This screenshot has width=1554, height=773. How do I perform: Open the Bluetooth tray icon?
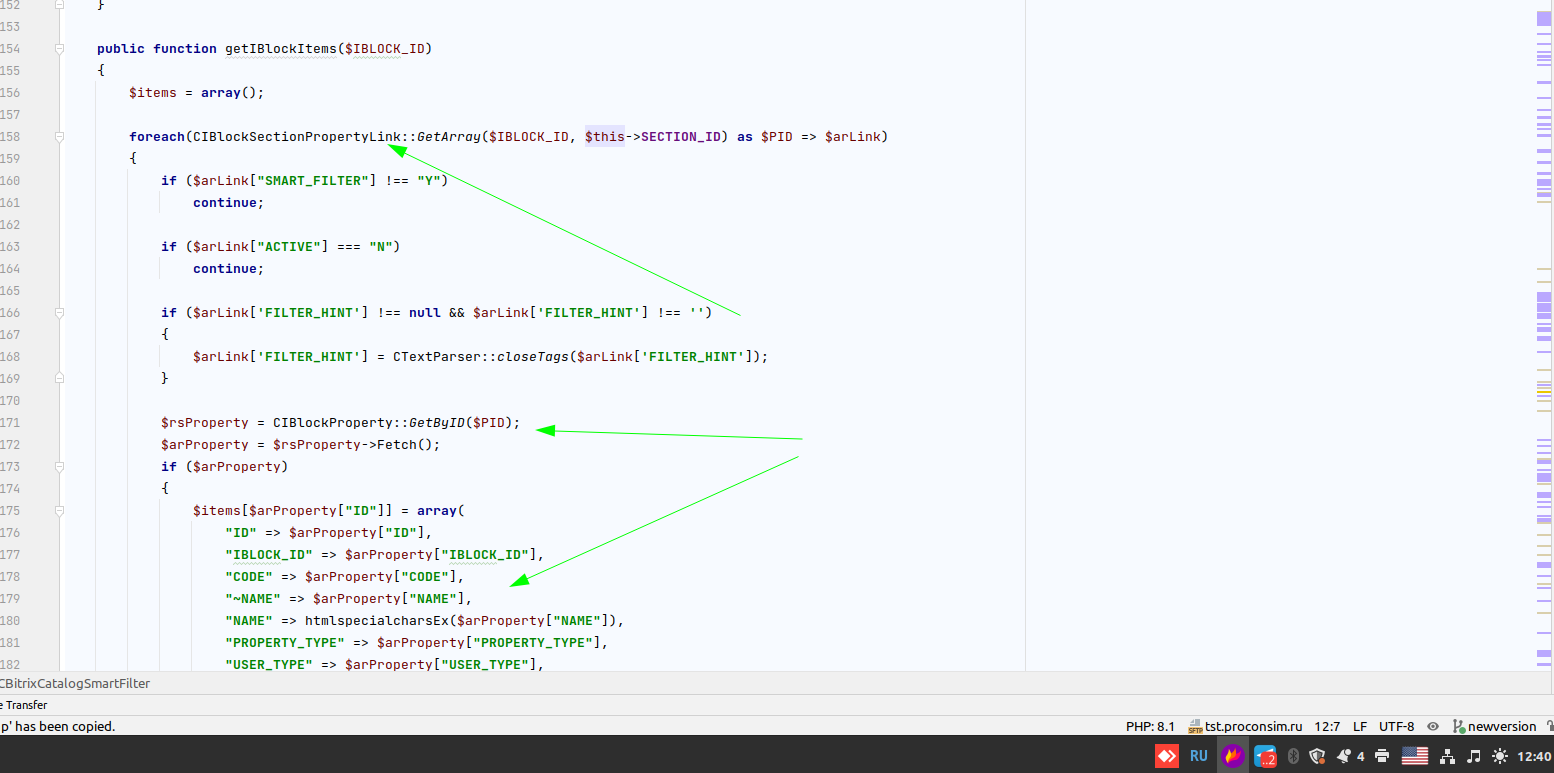pyautogui.click(x=1292, y=756)
